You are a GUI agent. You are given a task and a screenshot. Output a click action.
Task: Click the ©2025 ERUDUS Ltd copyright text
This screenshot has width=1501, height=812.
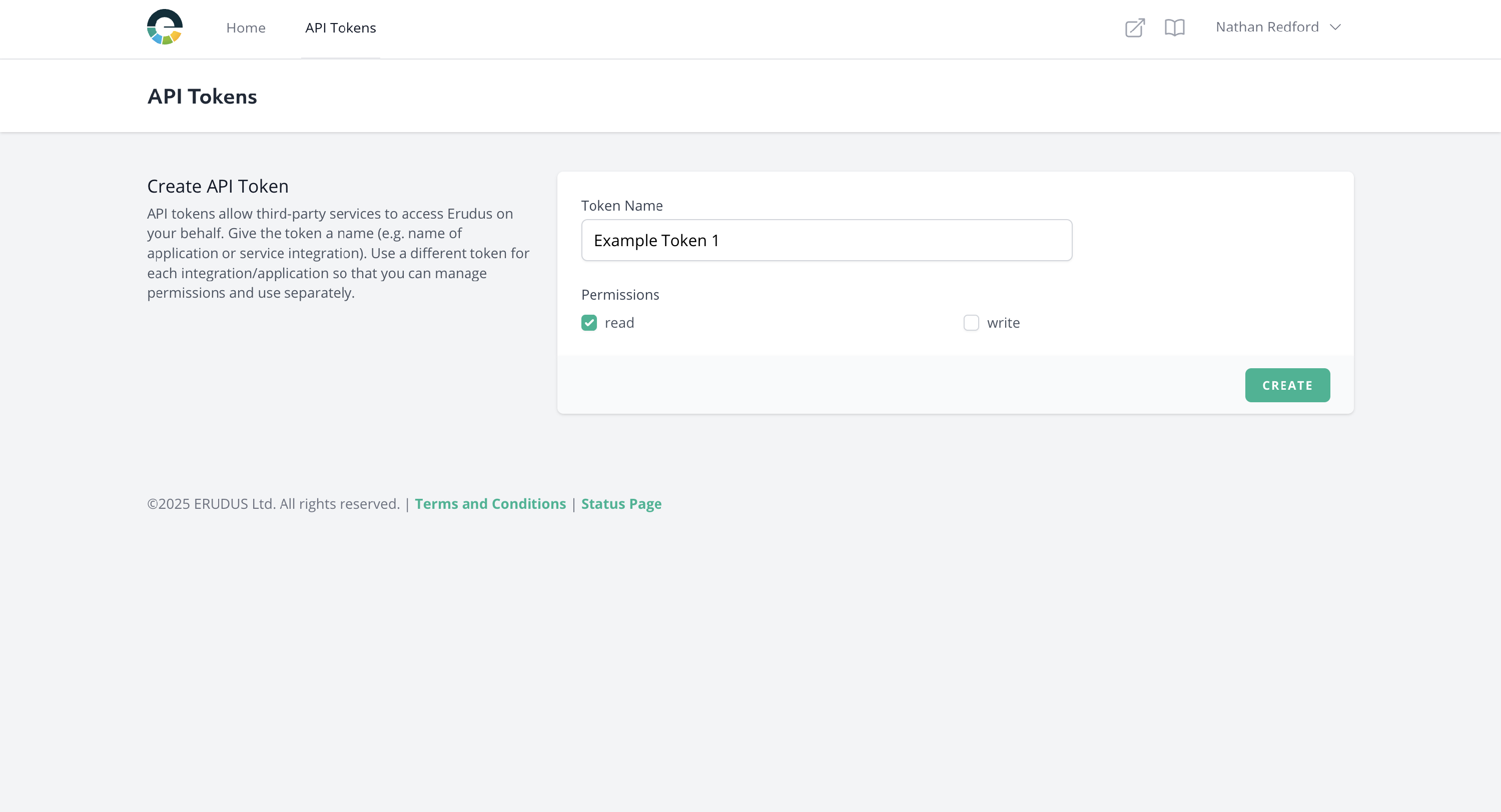273,504
